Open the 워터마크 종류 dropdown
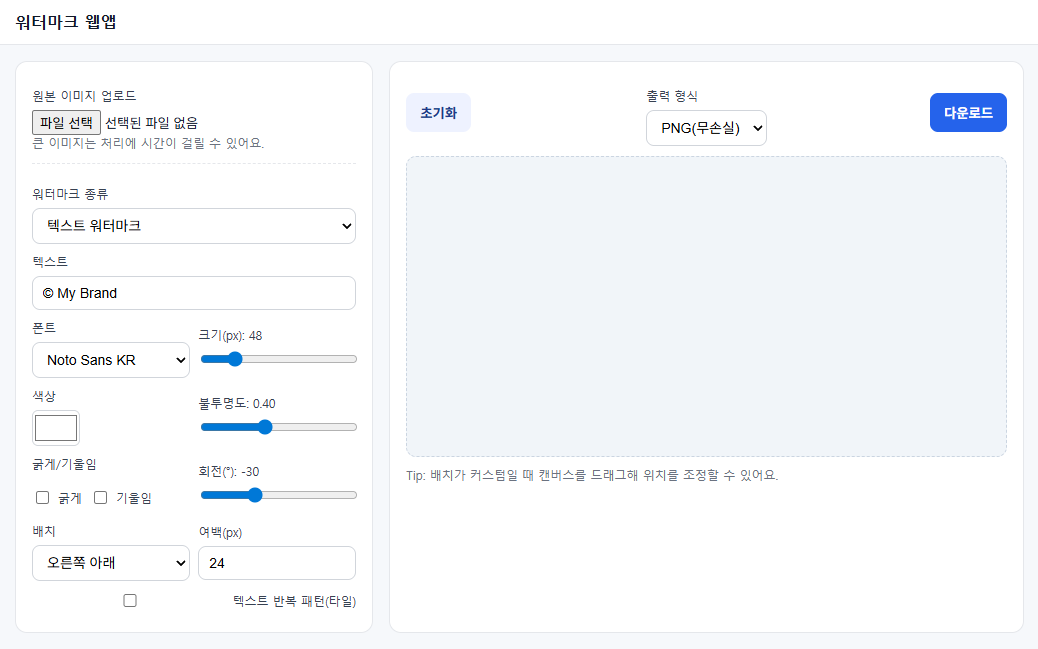 click(x=194, y=226)
